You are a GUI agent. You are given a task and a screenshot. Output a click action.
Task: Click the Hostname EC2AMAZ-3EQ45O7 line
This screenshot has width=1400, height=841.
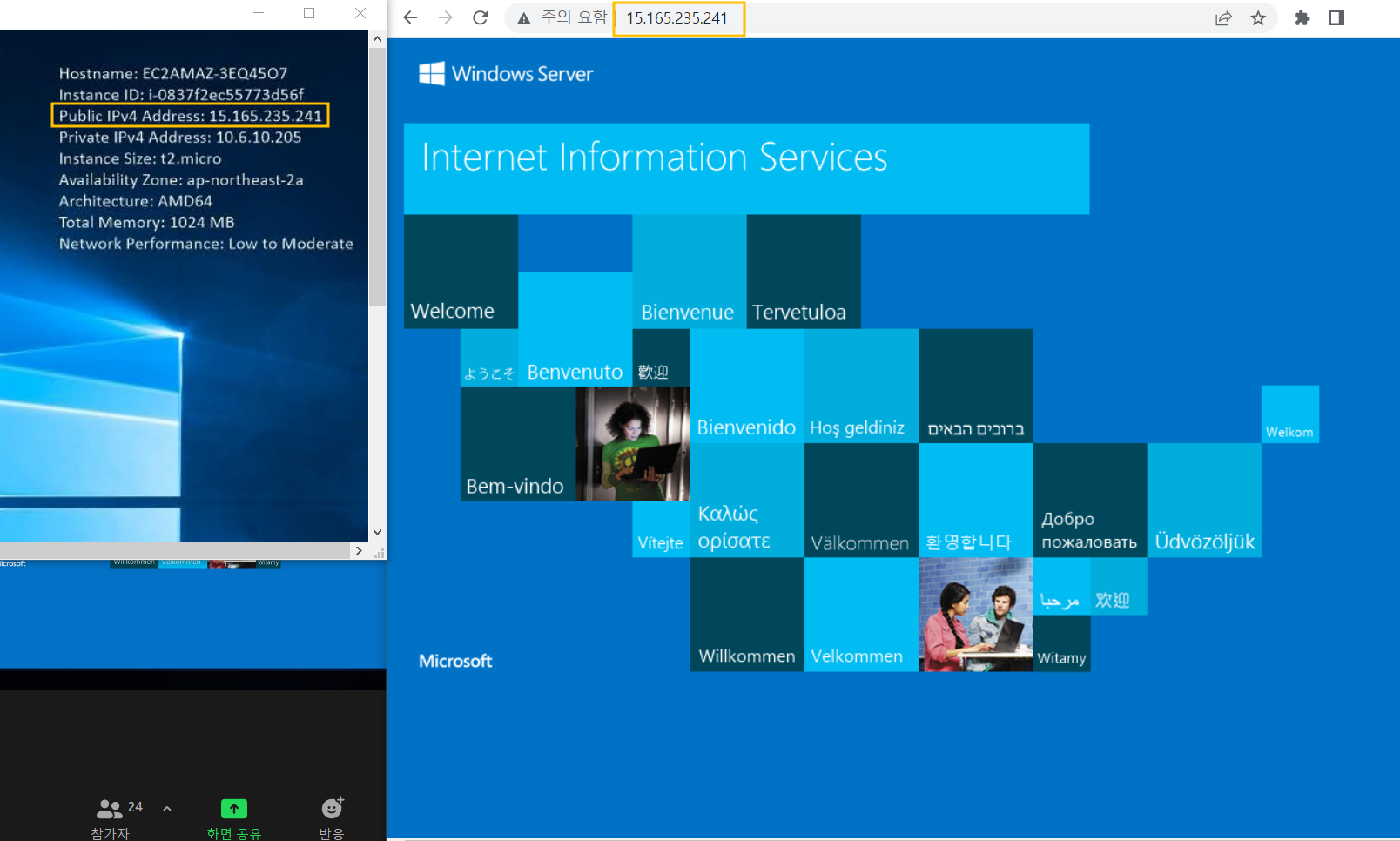point(173,73)
